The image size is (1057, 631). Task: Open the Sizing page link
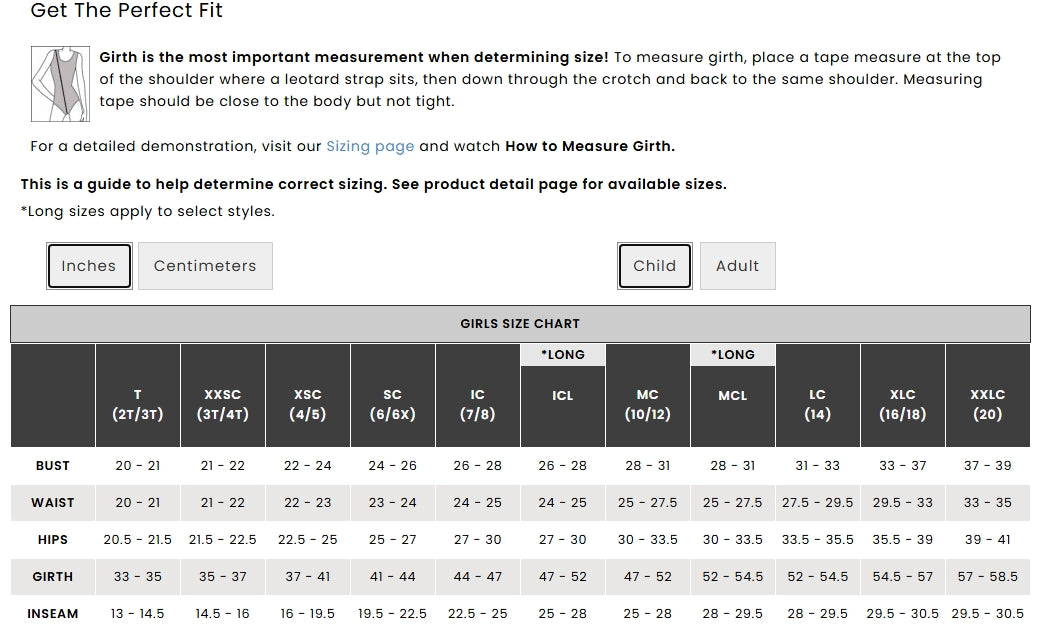point(370,146)
